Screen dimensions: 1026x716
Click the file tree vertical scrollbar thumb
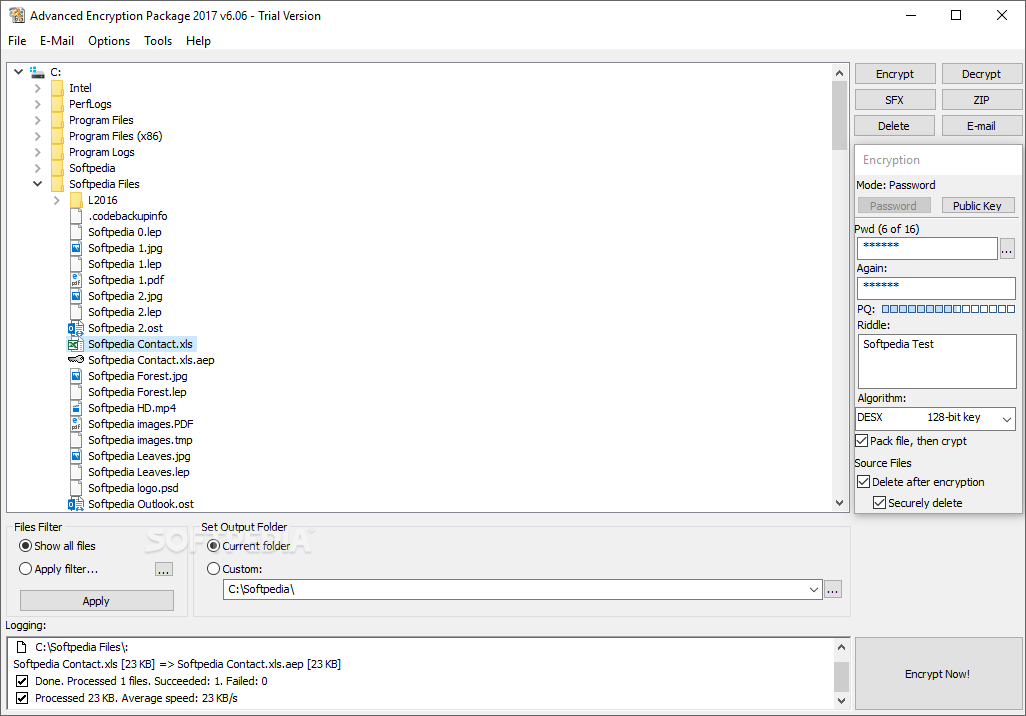point(840,115)
